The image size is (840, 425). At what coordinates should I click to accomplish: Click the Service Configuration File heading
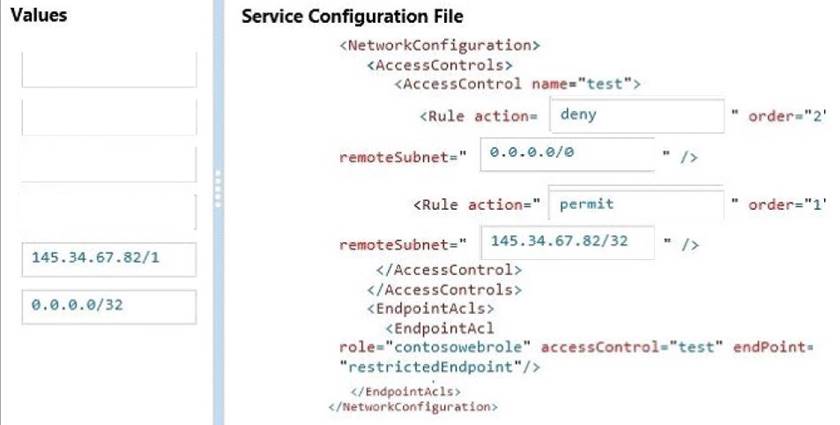(353, 18)
